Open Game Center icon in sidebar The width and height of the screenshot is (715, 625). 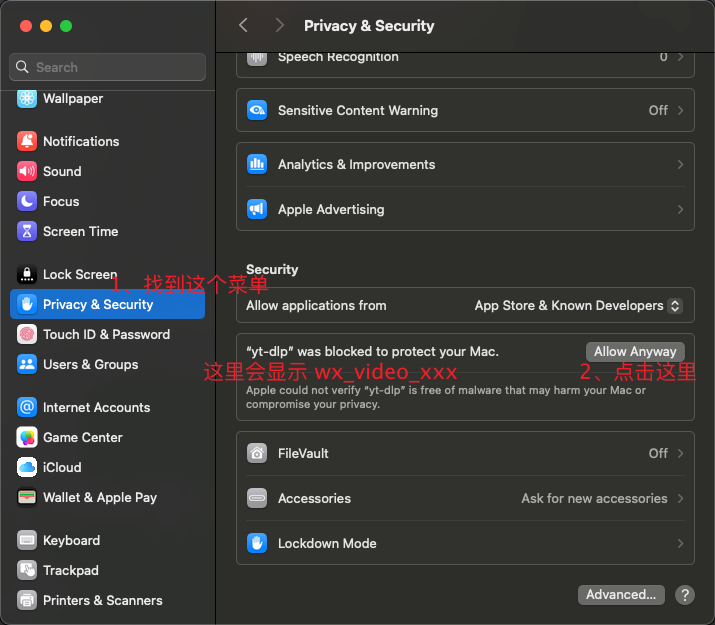click(x=27, y=437)
